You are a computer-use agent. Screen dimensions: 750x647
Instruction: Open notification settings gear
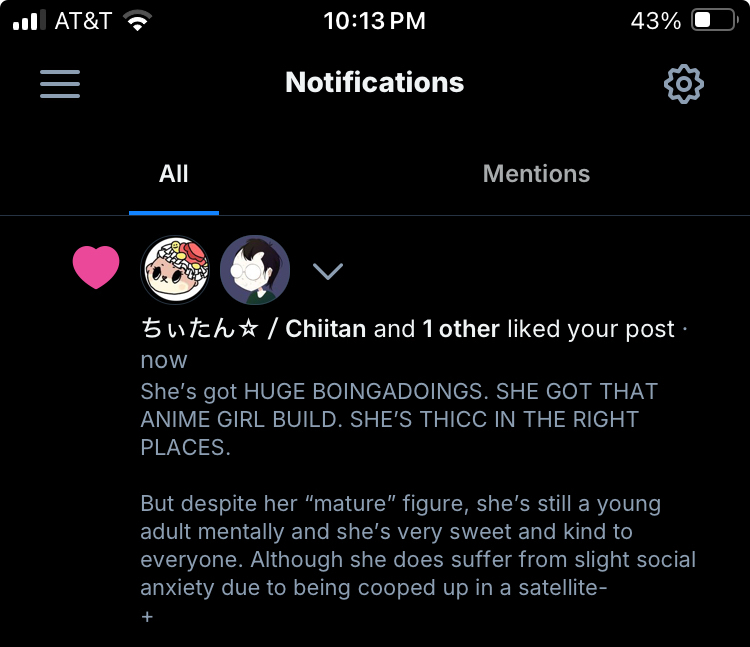[684, 84]
